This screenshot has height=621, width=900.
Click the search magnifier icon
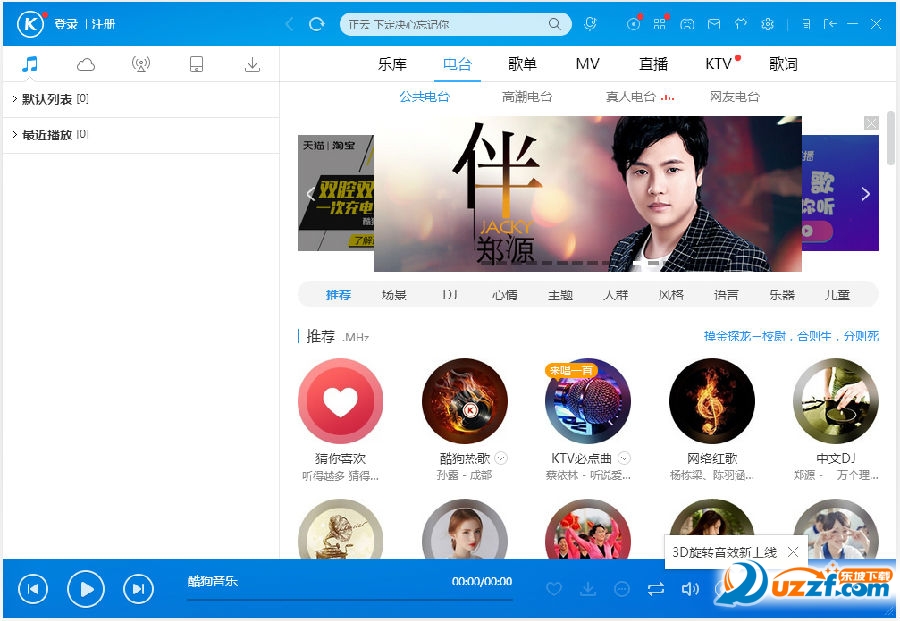coord(554,24)
